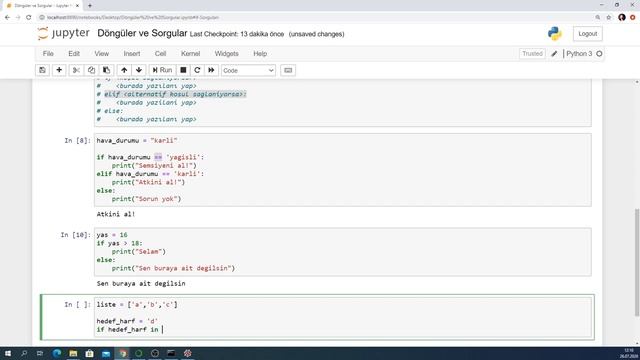Move the selected cell down
The width and height of the screenshot is (640, 360).
[x=139, y=70]
